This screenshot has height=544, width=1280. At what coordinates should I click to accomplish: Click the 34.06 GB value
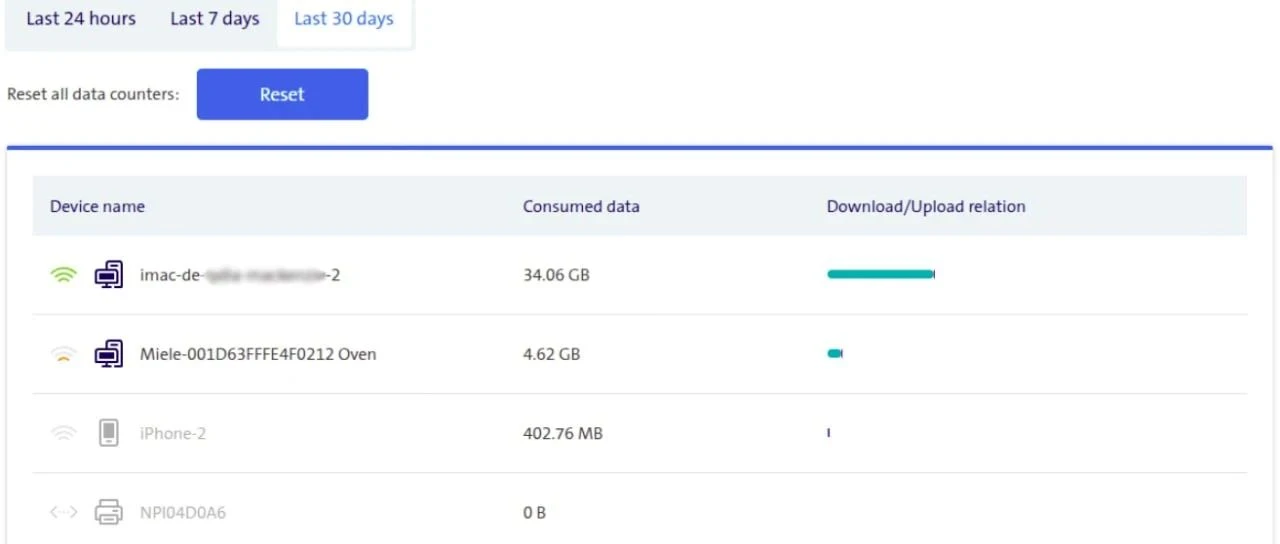point(556,275)
